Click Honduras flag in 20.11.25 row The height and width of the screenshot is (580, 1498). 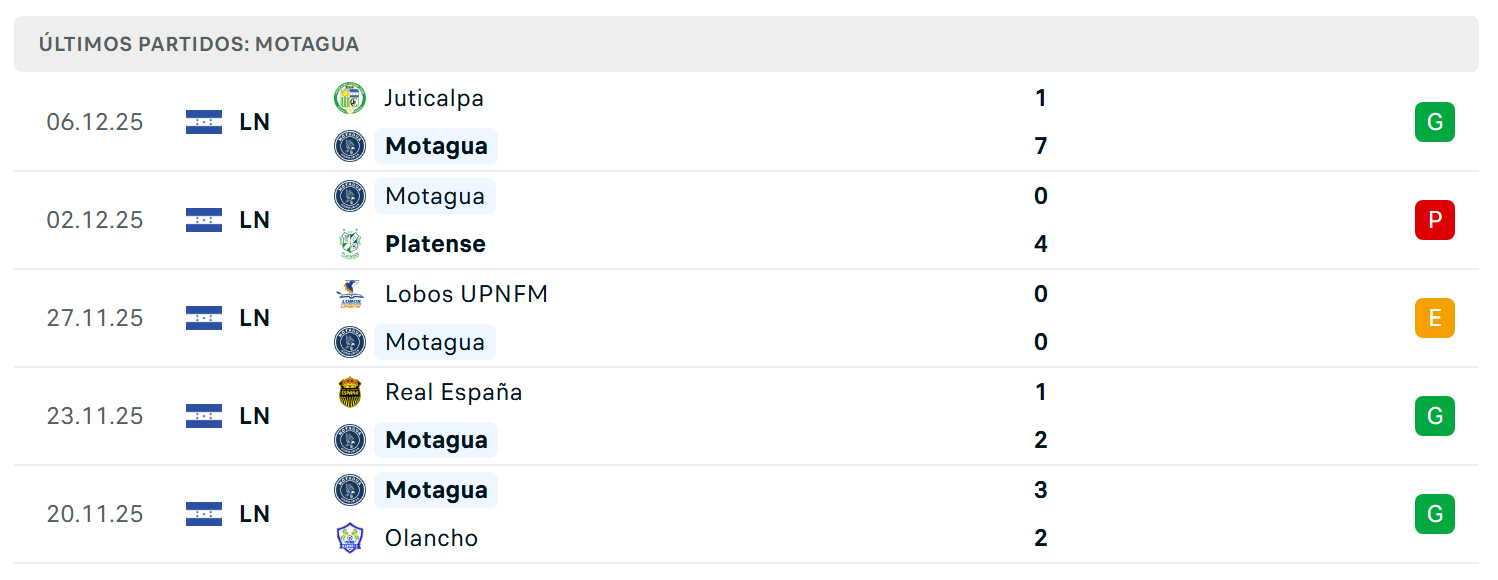click(204, 514)
